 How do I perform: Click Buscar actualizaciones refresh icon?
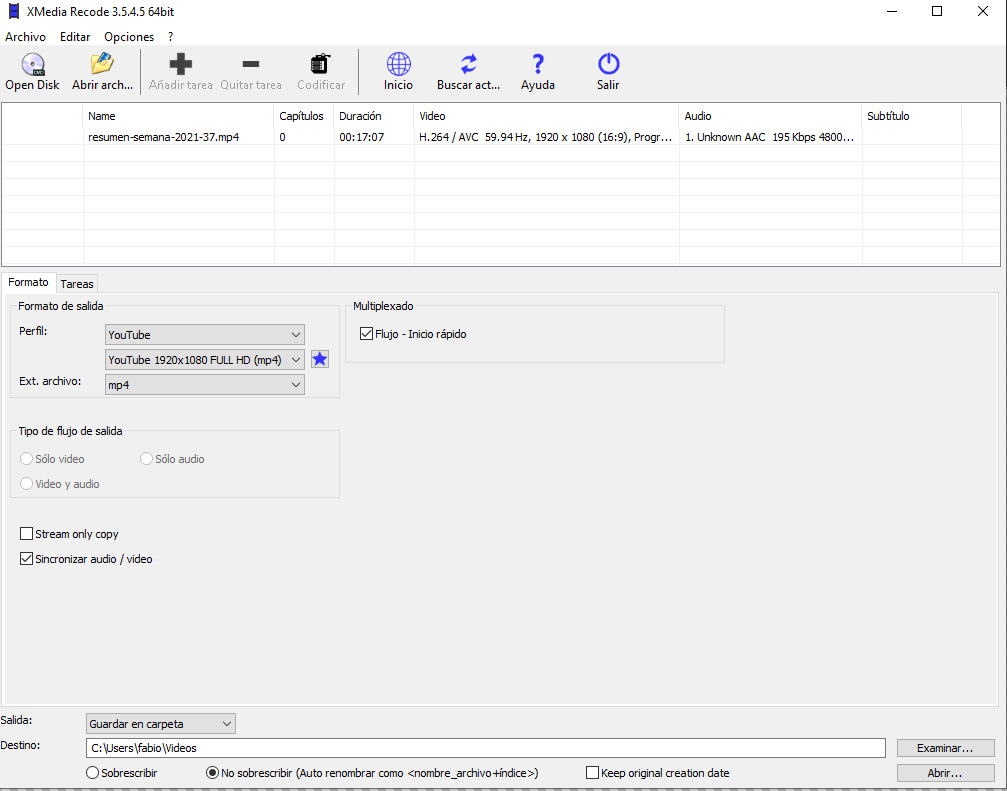(468, 64)
